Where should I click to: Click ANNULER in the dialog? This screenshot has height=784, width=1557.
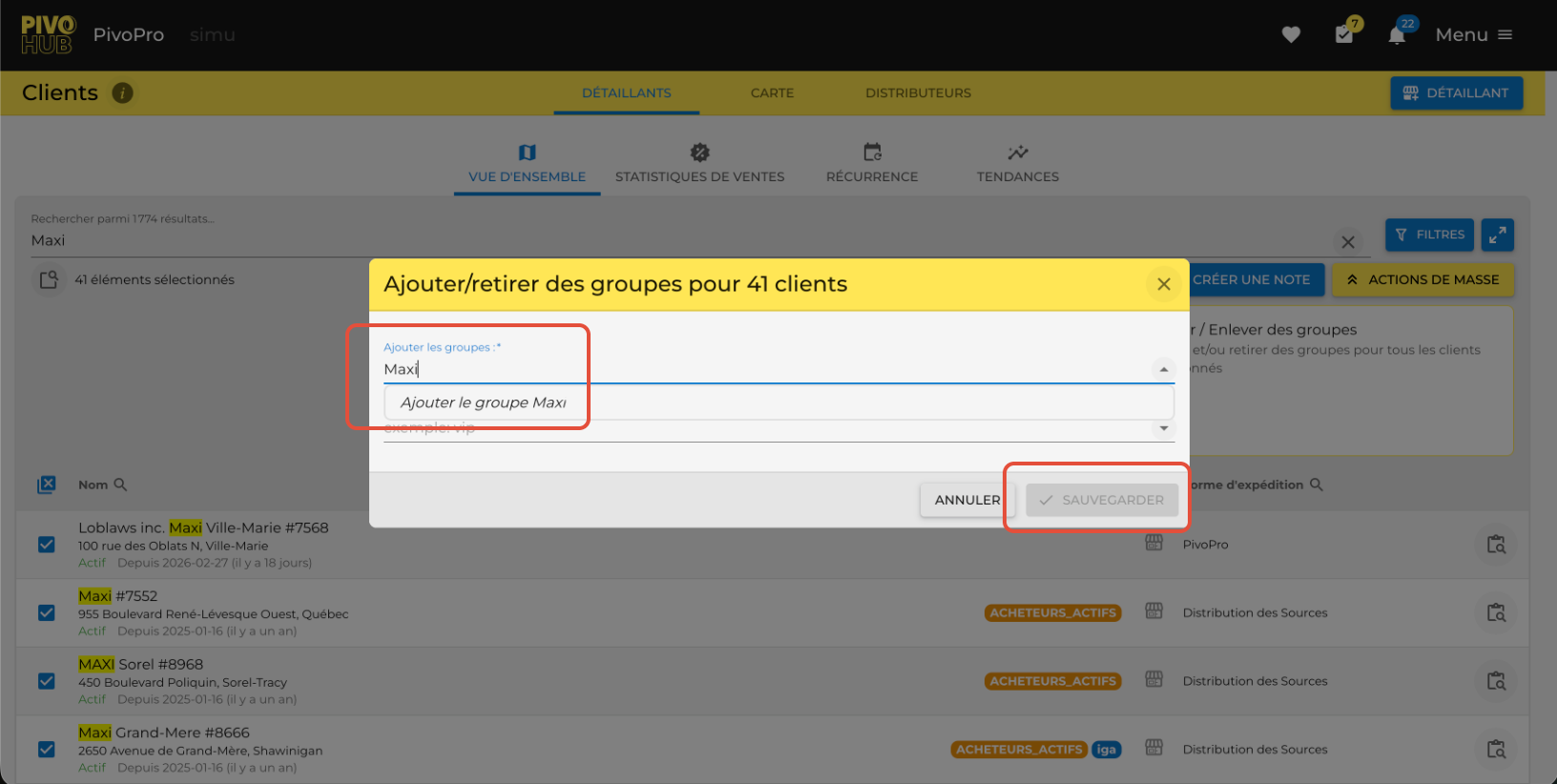(967, 500)
